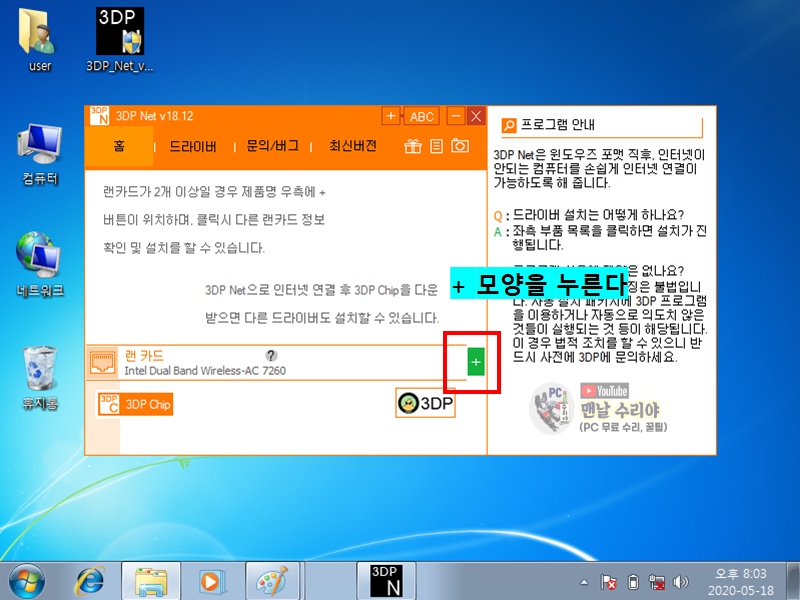This screenshot has height=600, width=800.
Task: Open the Windows Start menu
Action: [x=27, y=581]
